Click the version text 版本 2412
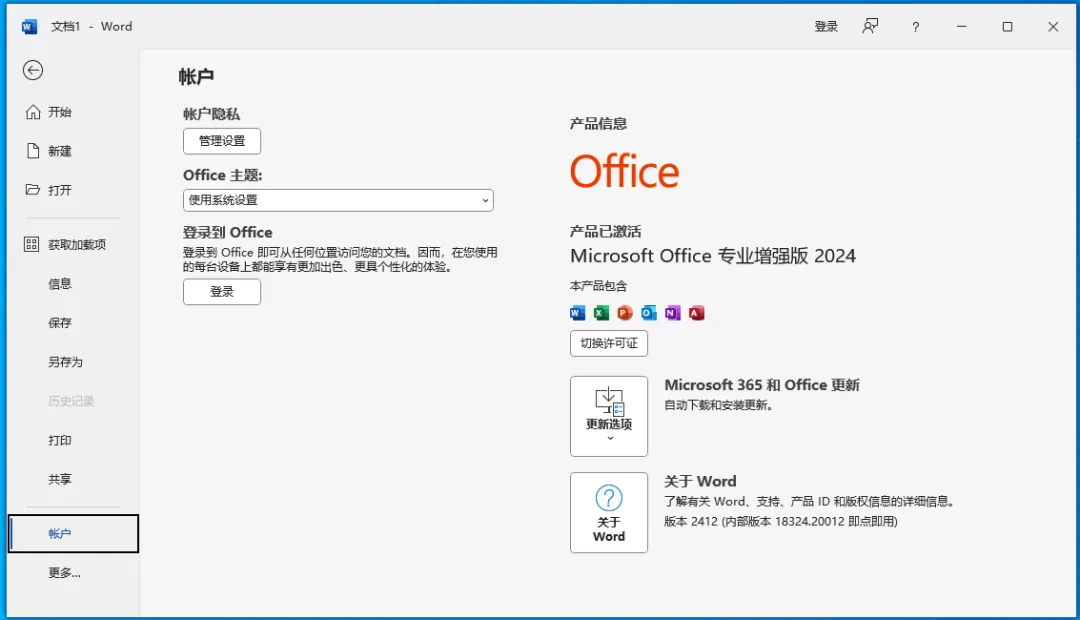This screenshot has height=620, width=1080. [780, 521]
